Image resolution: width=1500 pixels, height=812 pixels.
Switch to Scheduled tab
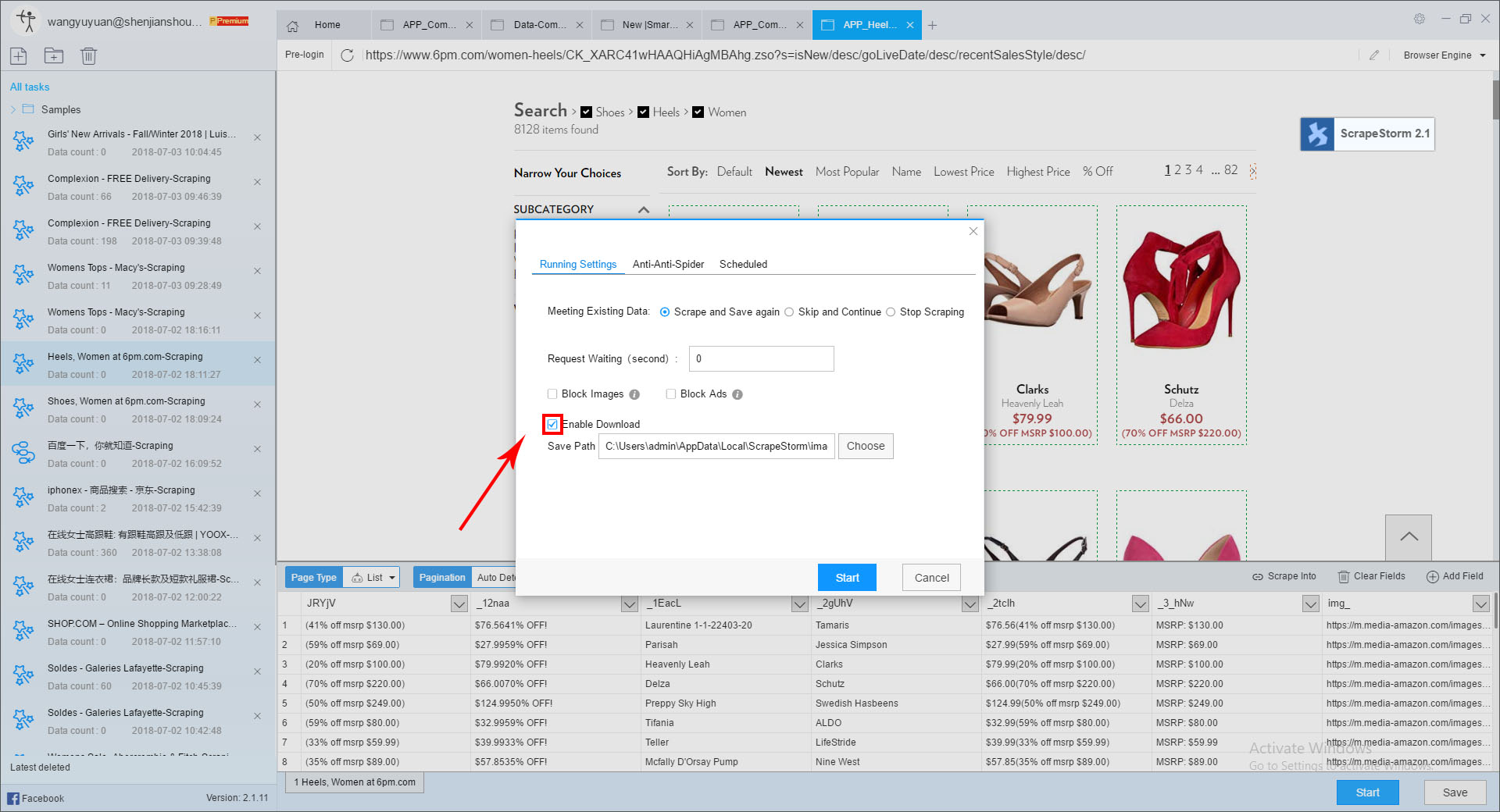tap(743, 265)
